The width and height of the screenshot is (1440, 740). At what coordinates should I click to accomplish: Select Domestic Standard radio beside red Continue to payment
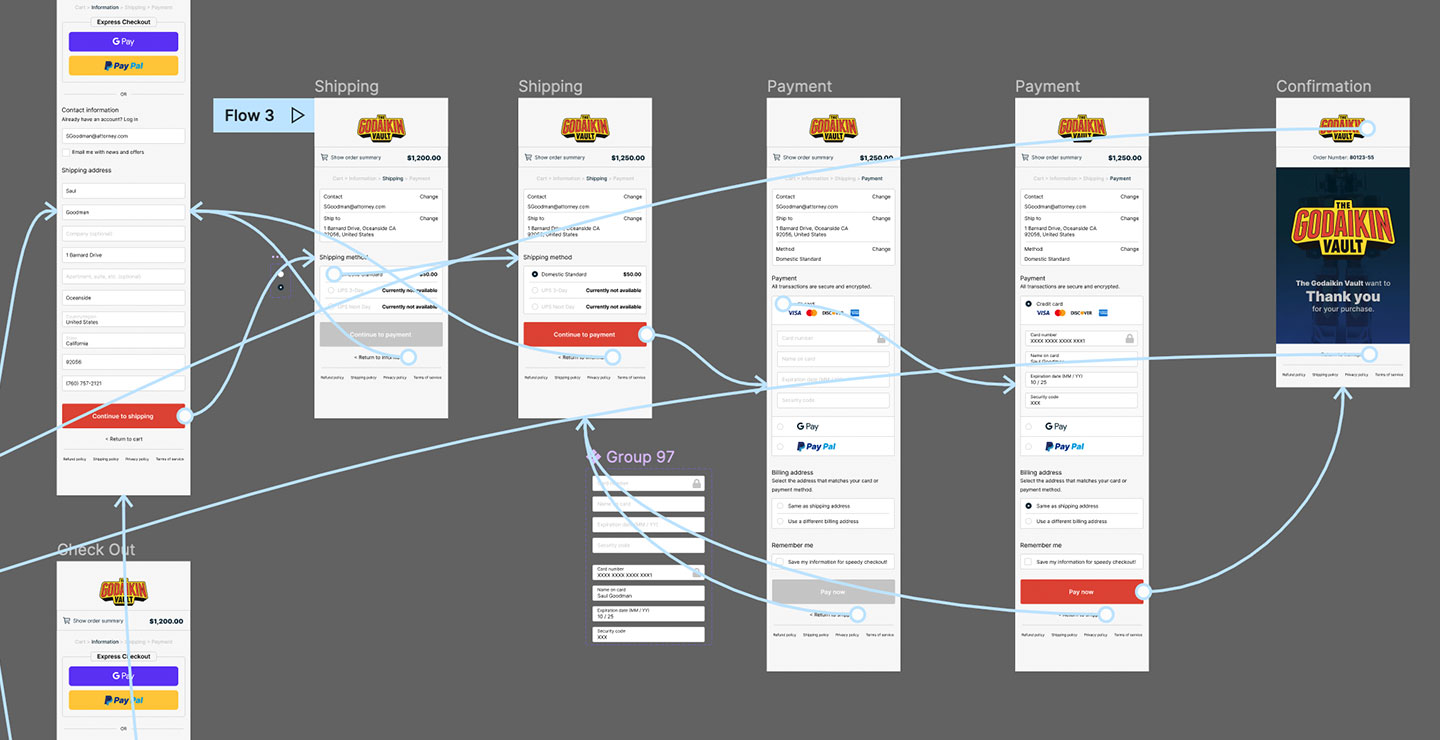point(535,274)
